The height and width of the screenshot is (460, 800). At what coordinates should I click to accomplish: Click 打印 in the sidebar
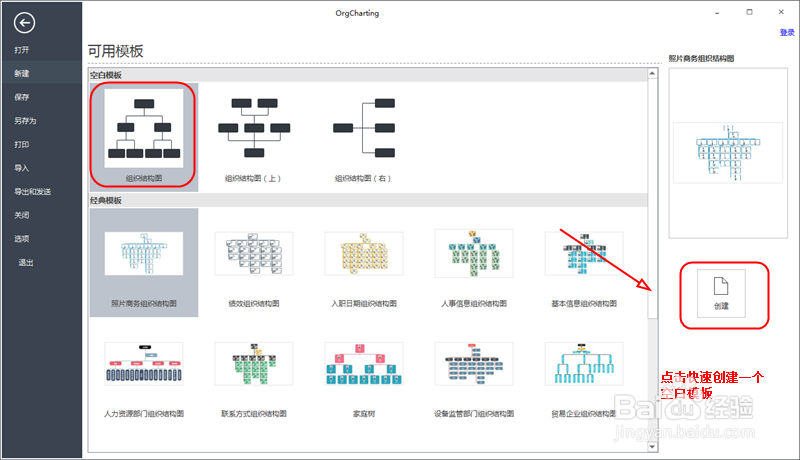pos(22,144)
